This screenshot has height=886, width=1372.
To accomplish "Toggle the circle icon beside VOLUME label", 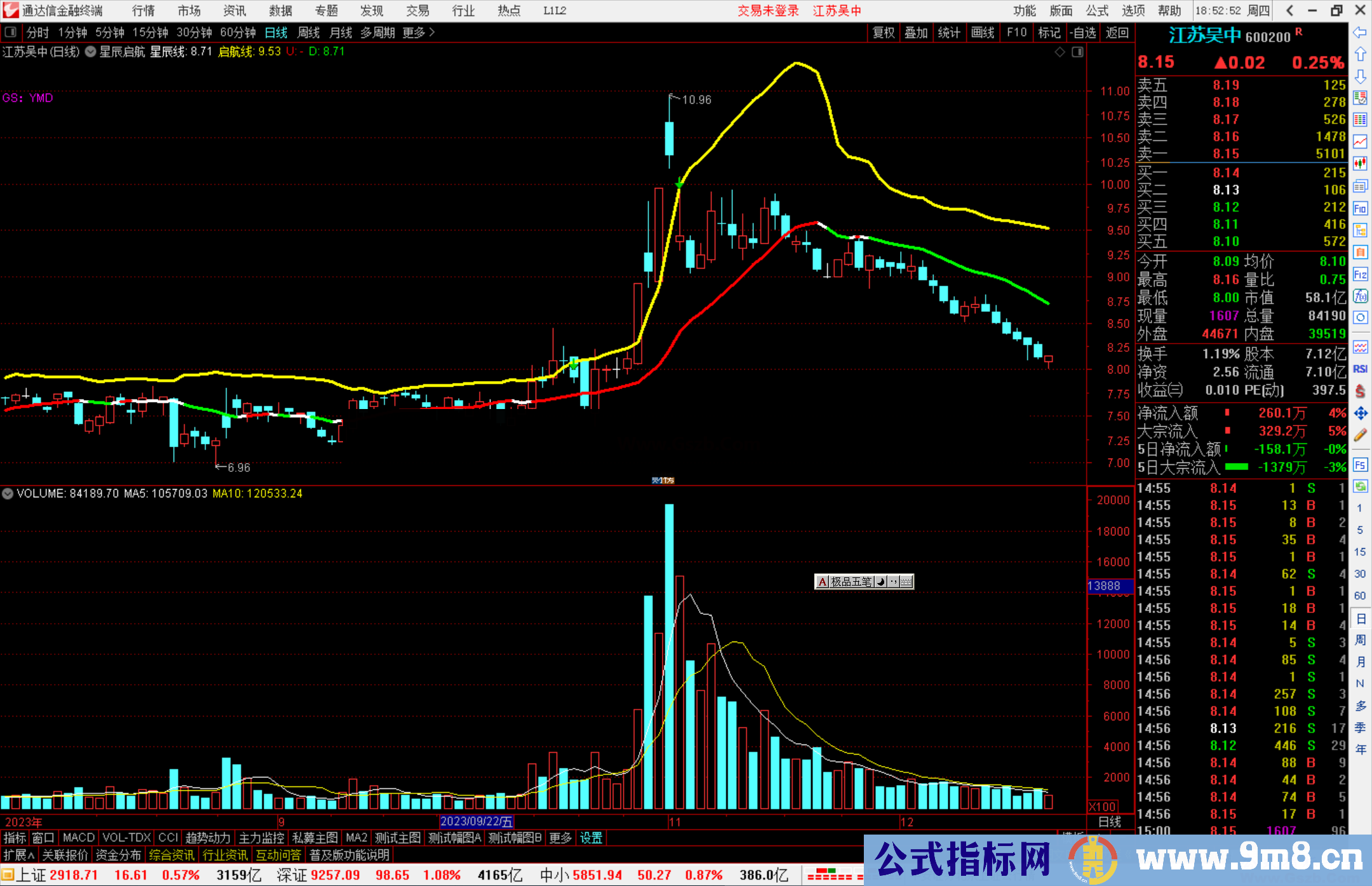I will click(x=8, y=493).
